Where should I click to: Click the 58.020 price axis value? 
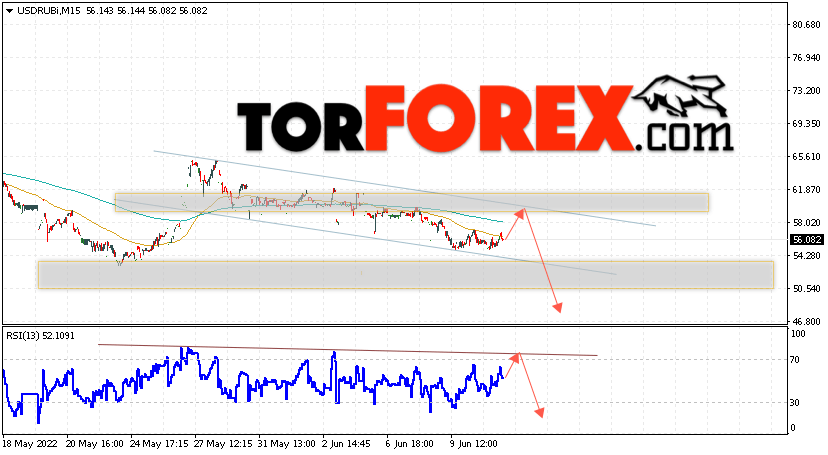[x=806, y=223]
